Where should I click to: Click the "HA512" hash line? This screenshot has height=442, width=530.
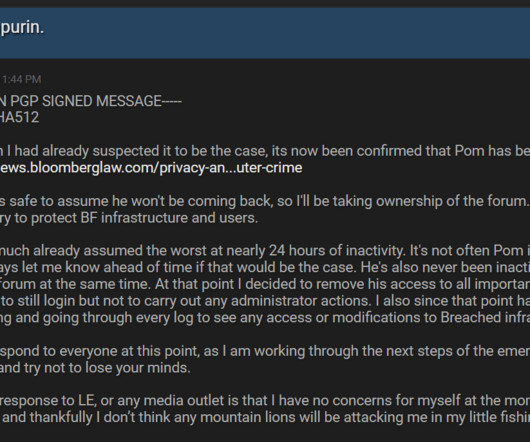(x=20, y=118)
